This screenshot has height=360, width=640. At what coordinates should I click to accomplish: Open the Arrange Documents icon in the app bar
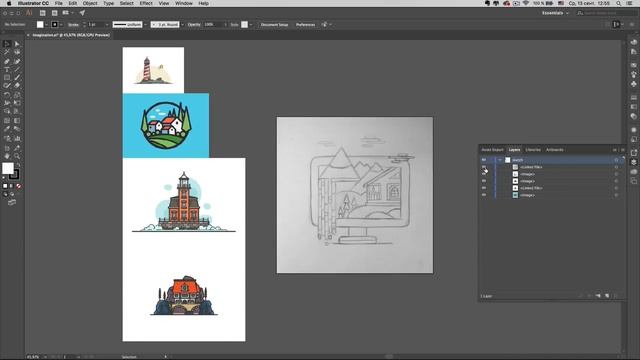pos(66,13)
